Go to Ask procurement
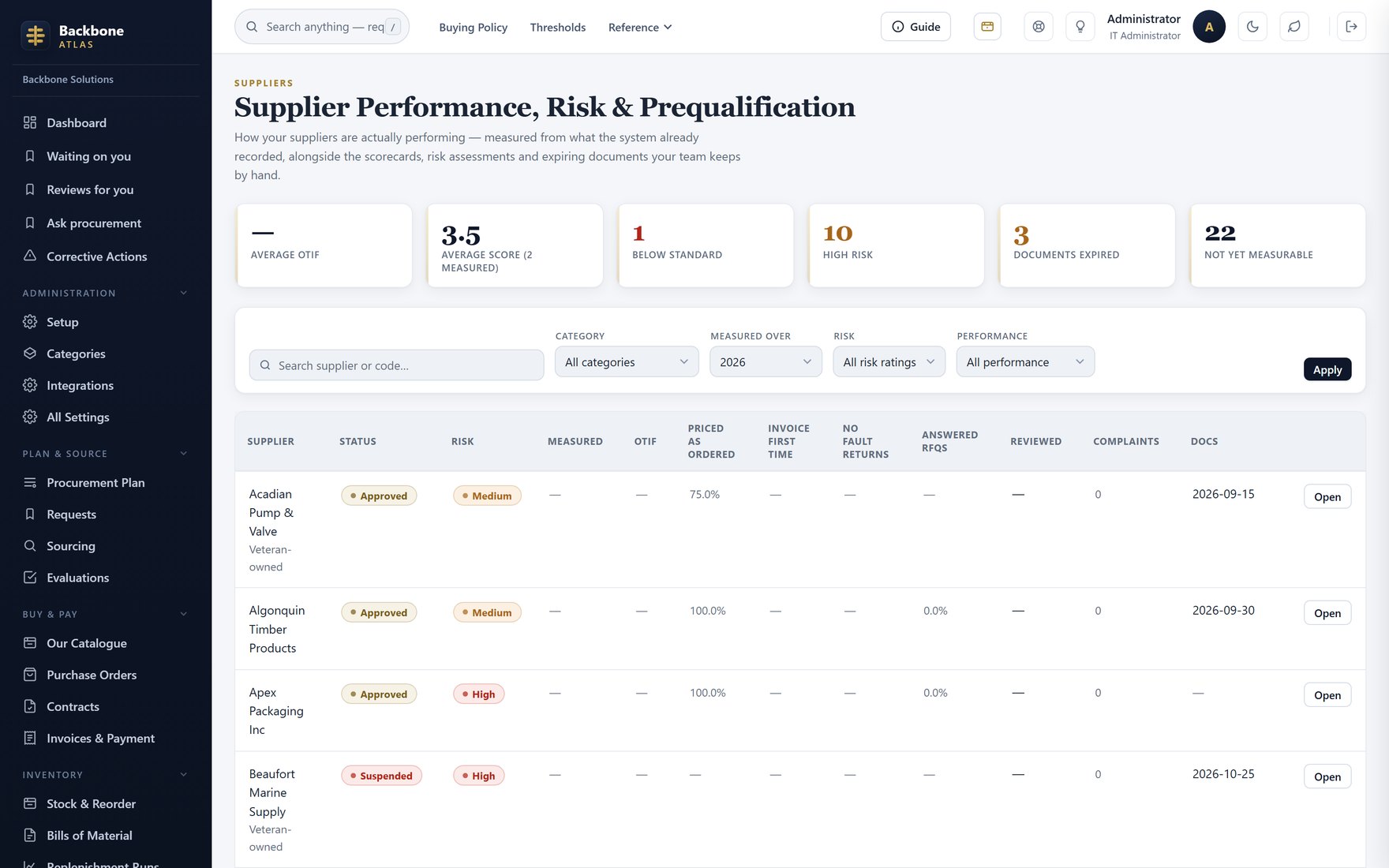Viewport: 1389px width, 868px height. tap(106, 223)
